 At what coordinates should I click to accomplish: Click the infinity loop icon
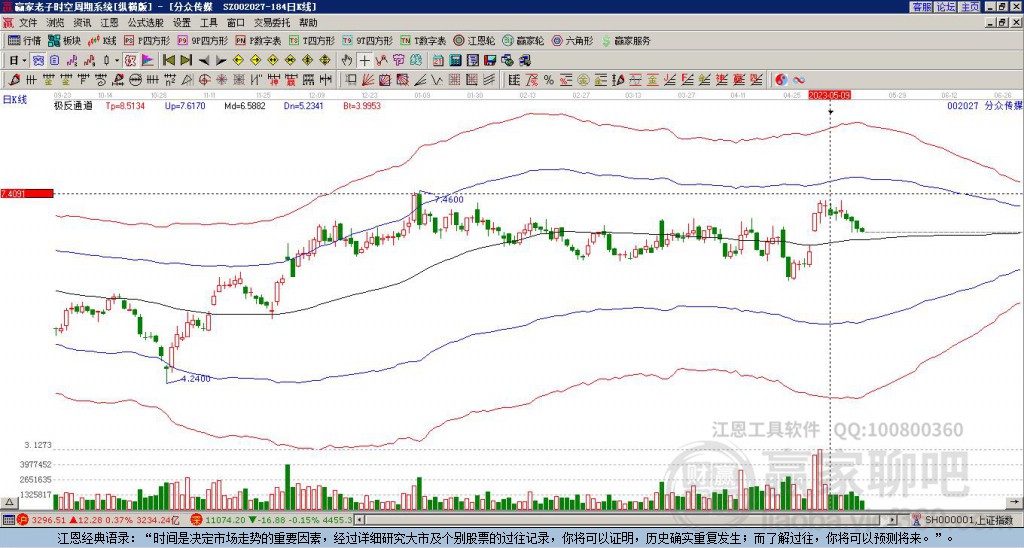point(799,80)
